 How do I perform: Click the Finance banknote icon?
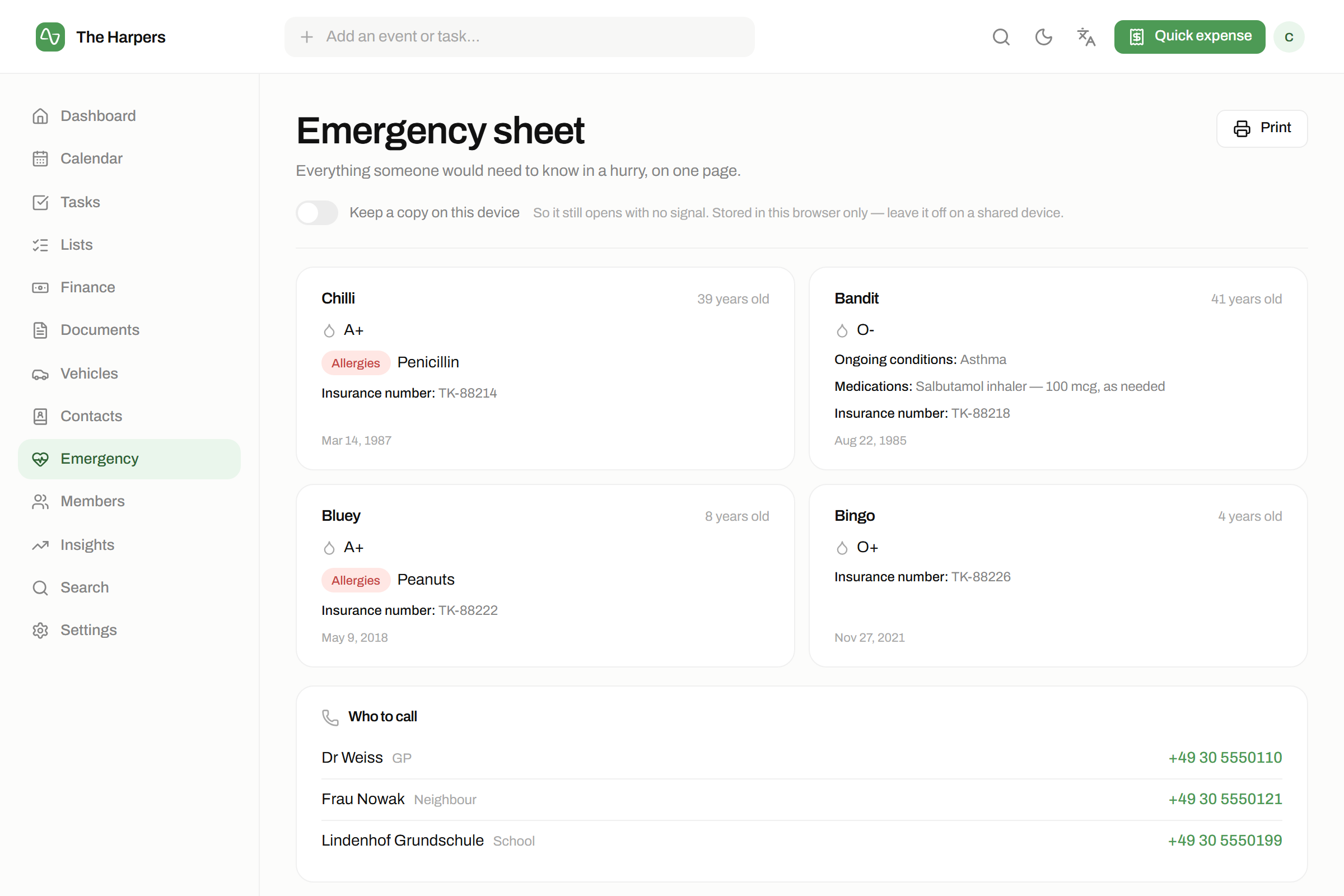pyautogui.click(x=40, y=287)
